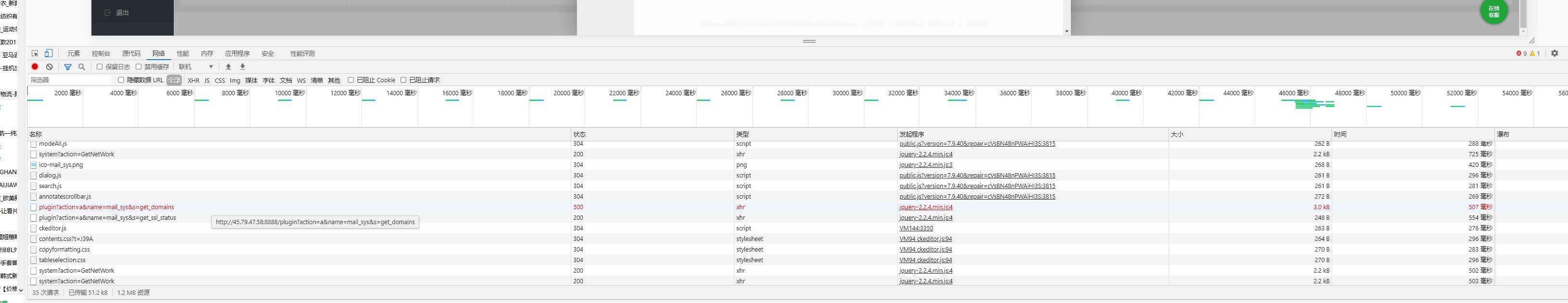1568x303 pixels.
Task: Toggle the device toolbar icon
Action: click(49, 53)
